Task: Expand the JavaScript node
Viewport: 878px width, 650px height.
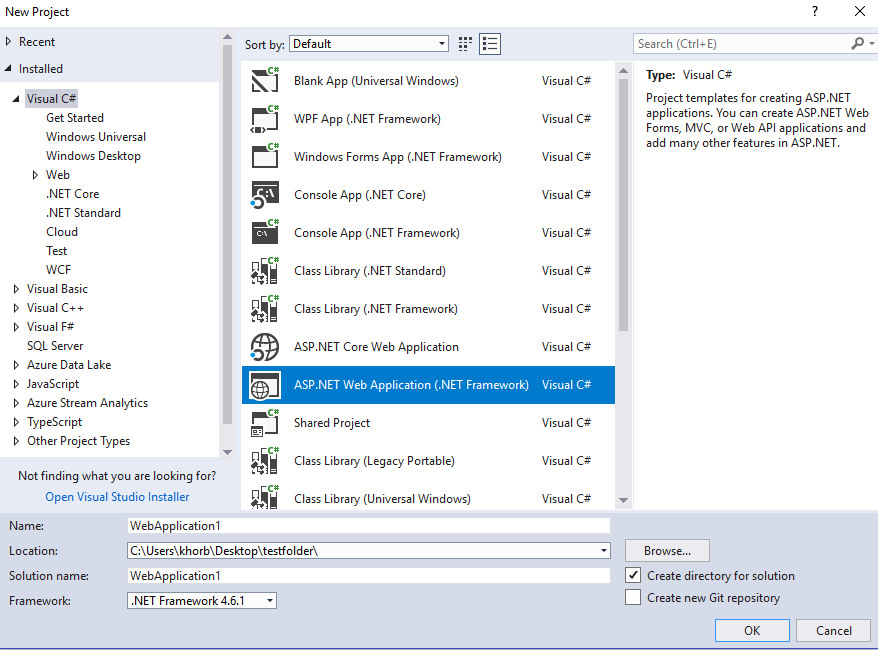Action: (16, 384)
